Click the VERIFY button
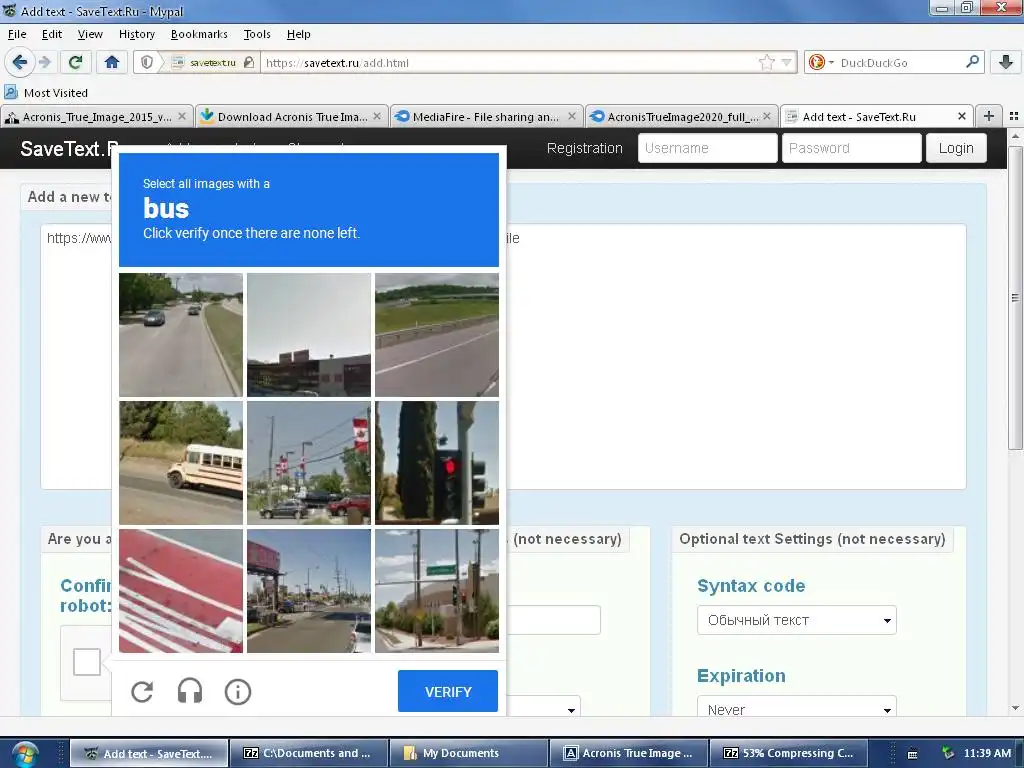The height and width of the screenshot is (768, 1024). (x=448, y=692)
